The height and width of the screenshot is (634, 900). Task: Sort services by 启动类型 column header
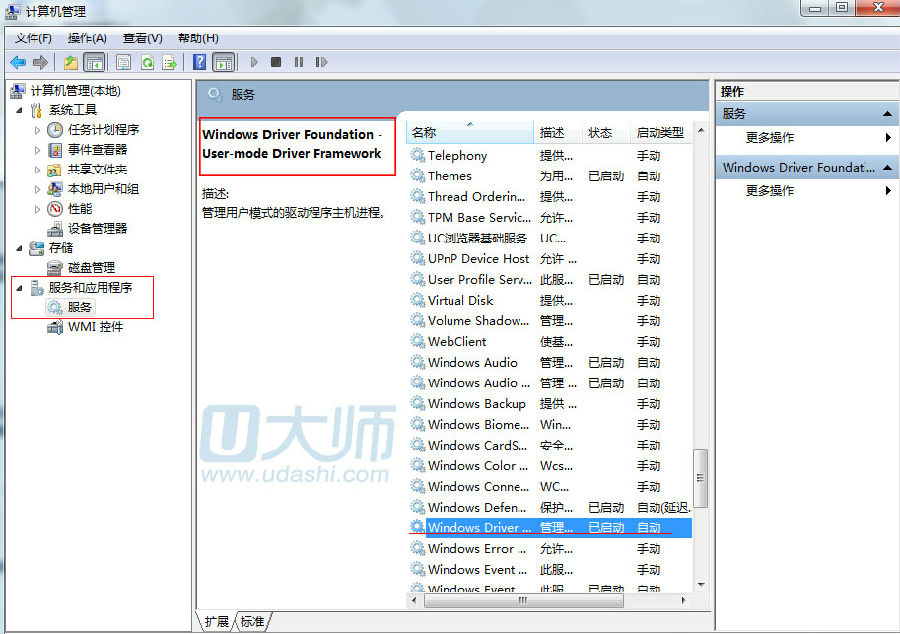click(x=660, y=132)
